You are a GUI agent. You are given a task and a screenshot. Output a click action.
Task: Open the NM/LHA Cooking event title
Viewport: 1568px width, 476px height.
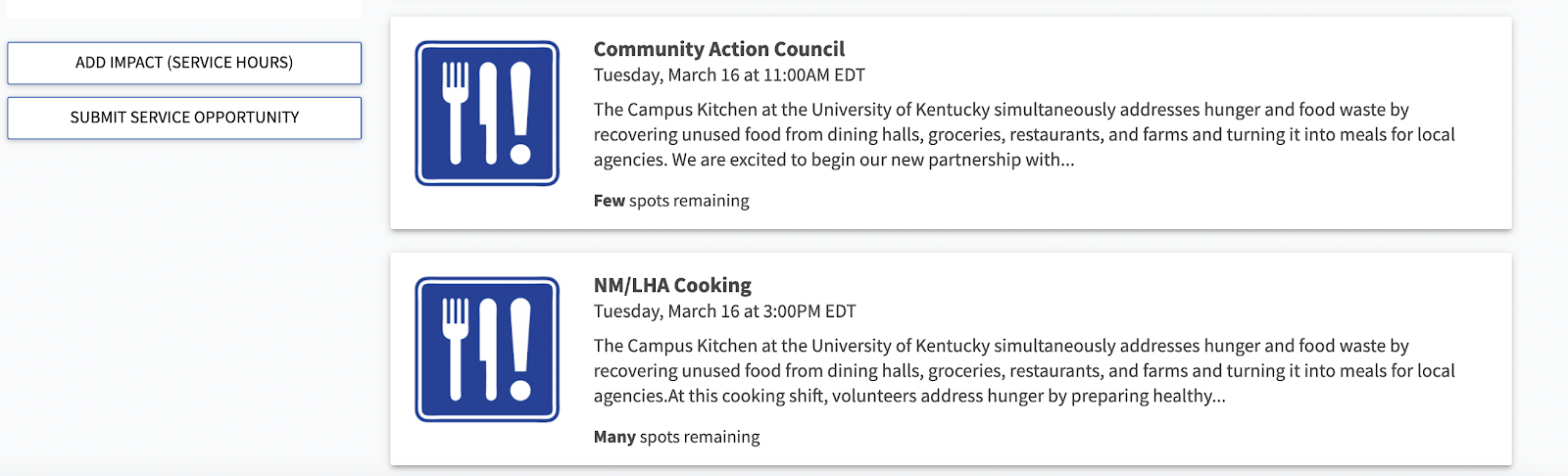point(672,285)
